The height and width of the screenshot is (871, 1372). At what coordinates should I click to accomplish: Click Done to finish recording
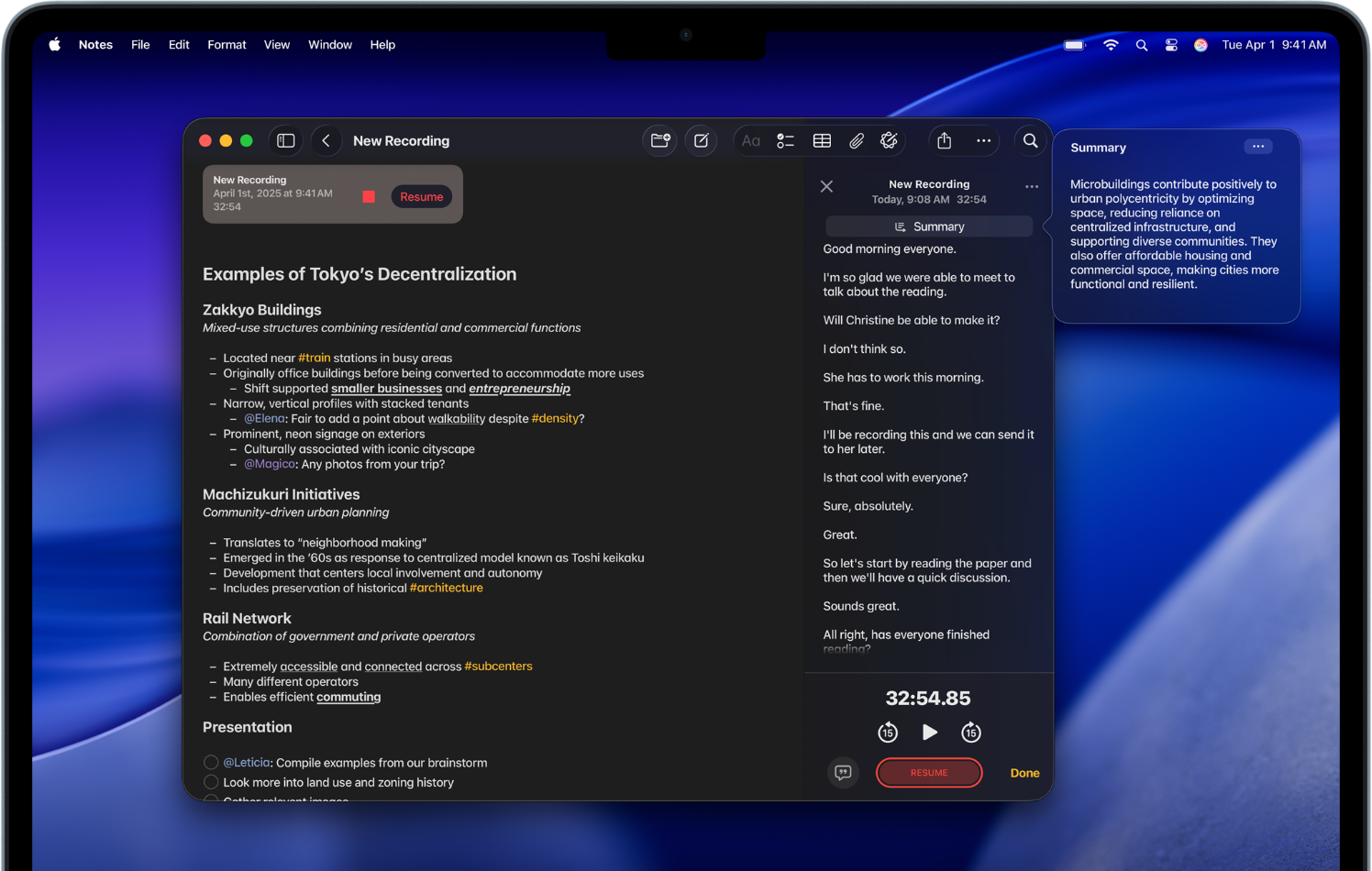(1024, 773)
